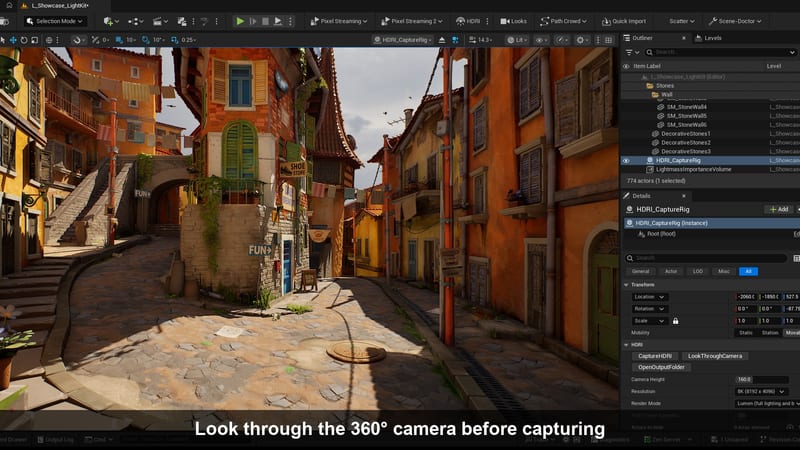Open the Scatter dropdown menu
800x450 pixels.
coord(681,21)
